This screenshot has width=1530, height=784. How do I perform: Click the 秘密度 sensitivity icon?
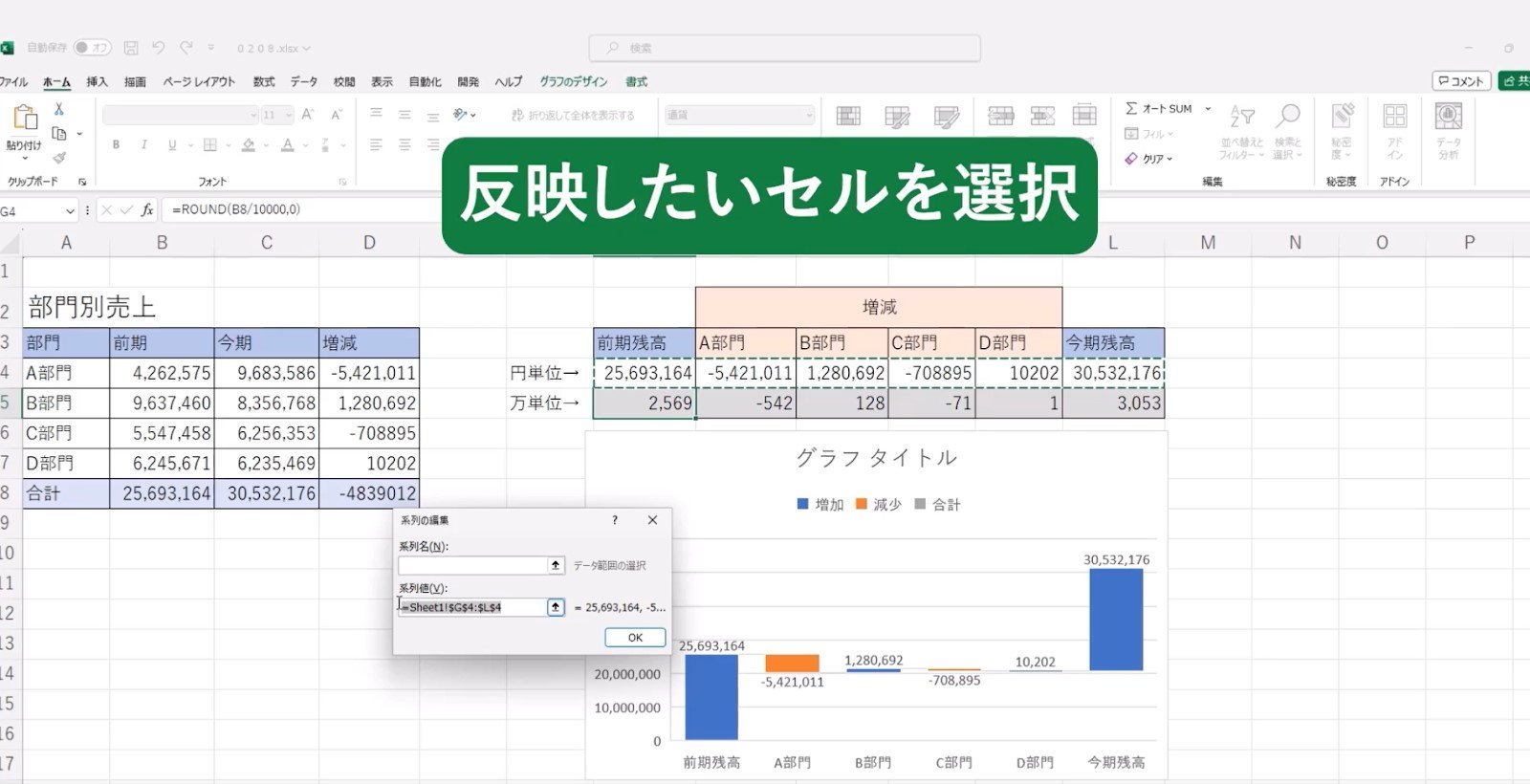[1343, 117]
